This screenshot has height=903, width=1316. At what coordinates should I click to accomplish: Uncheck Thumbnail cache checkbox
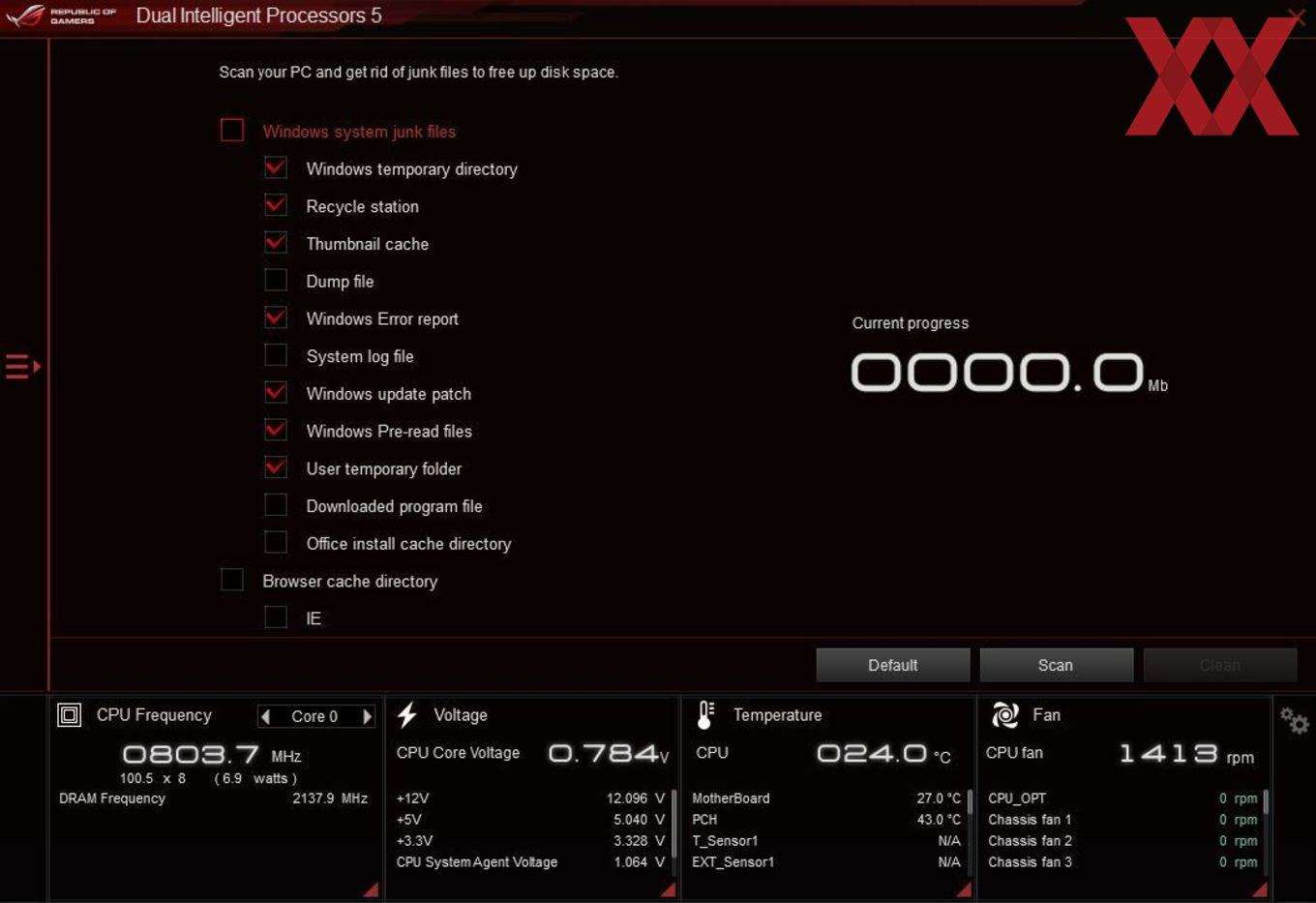click(276, 243)
